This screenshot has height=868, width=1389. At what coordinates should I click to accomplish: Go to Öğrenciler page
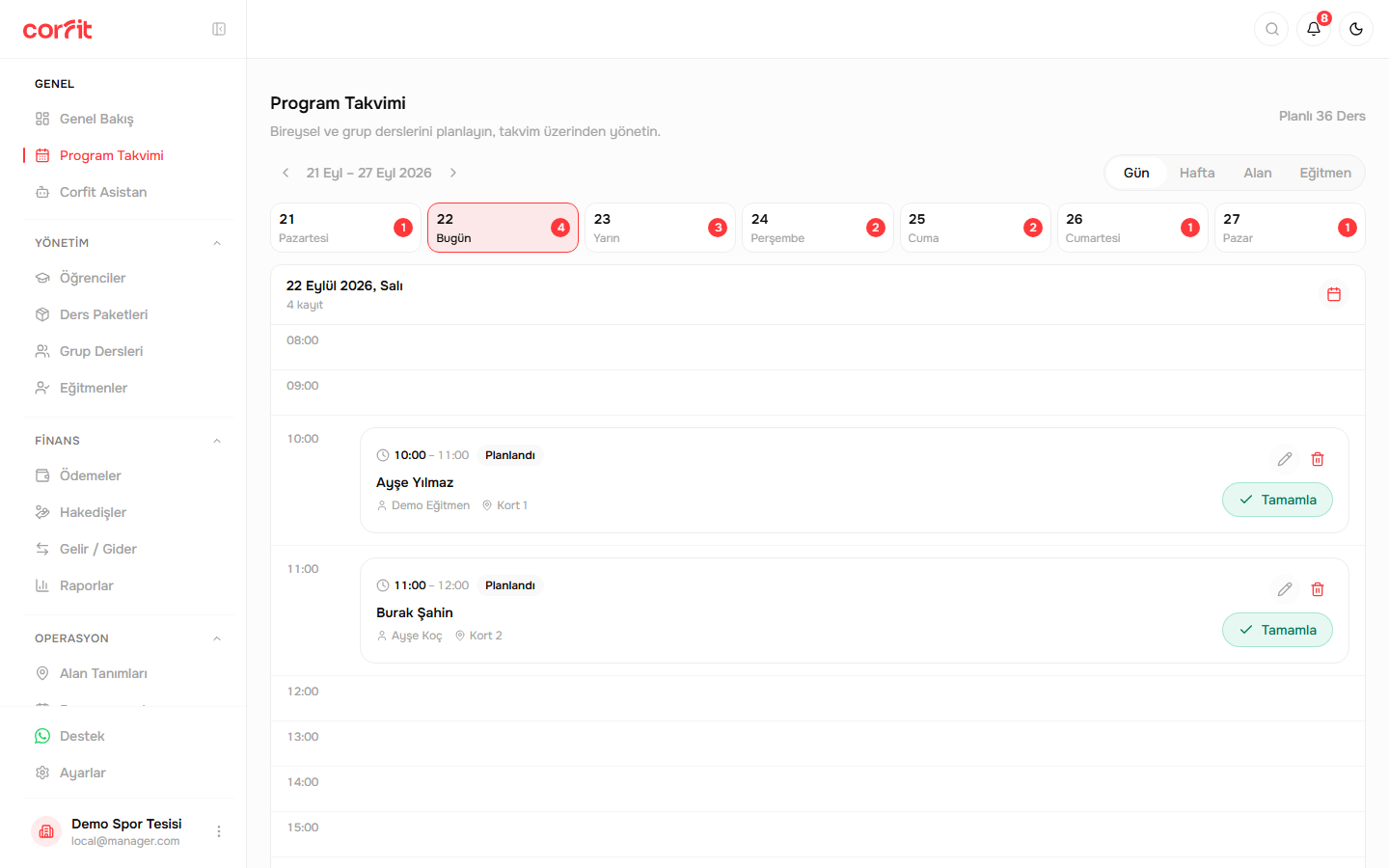pyautogui.click(x=127, y=278)
